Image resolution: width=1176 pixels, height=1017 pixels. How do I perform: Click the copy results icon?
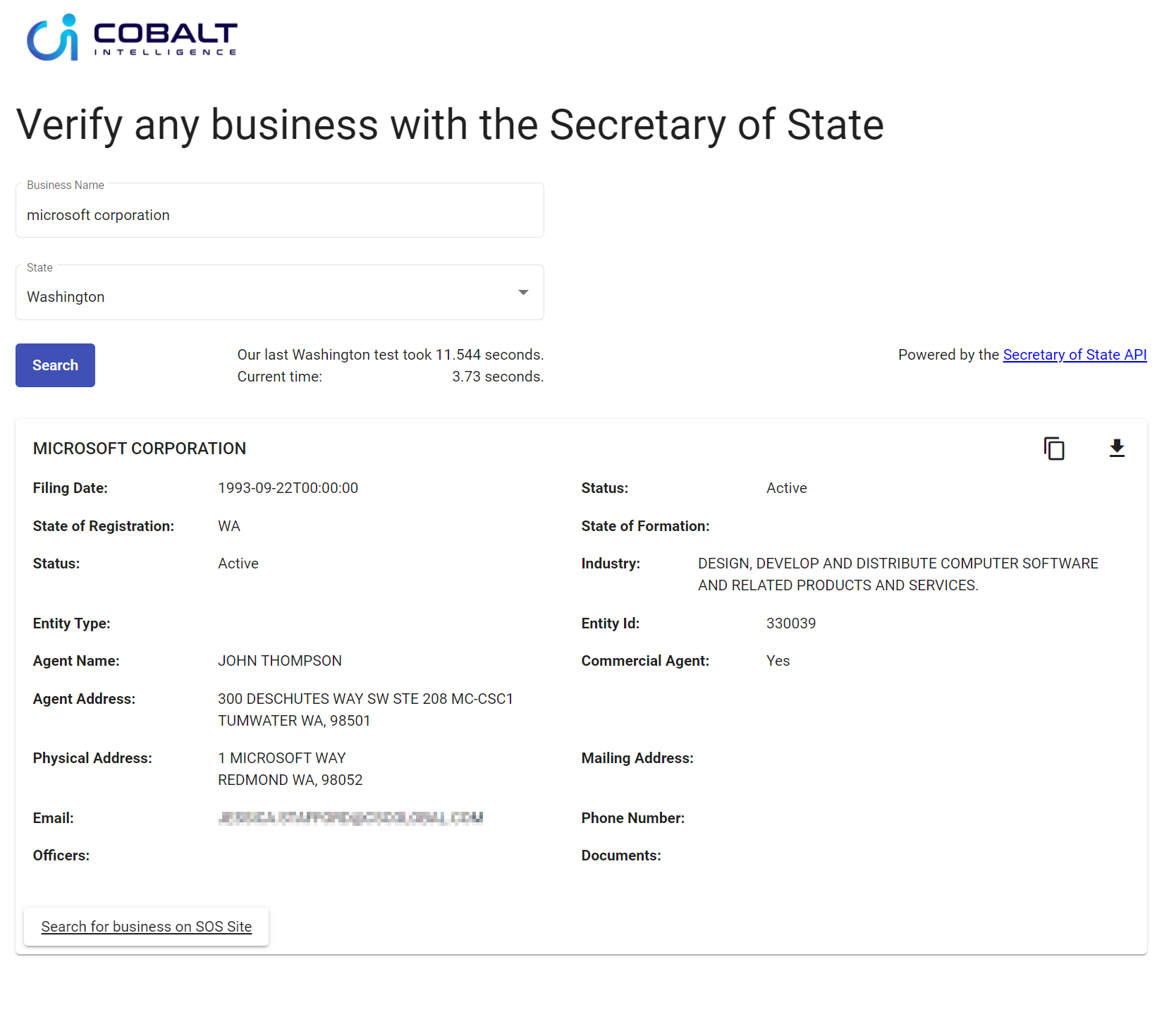coord(1054,449)
